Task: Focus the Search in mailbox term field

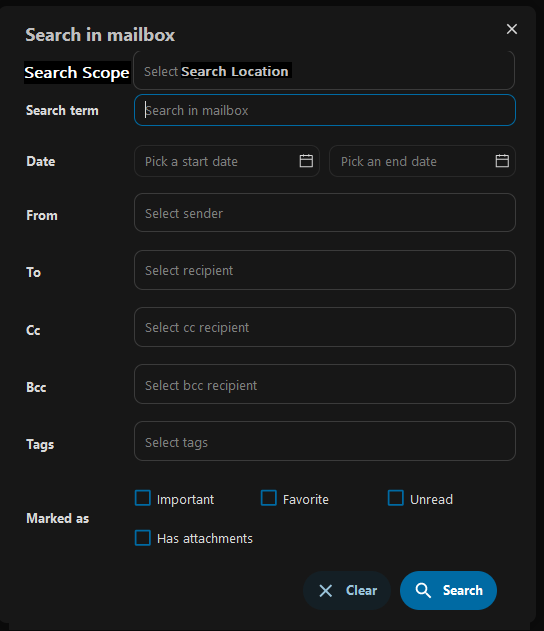Action: tap(325, 110)
